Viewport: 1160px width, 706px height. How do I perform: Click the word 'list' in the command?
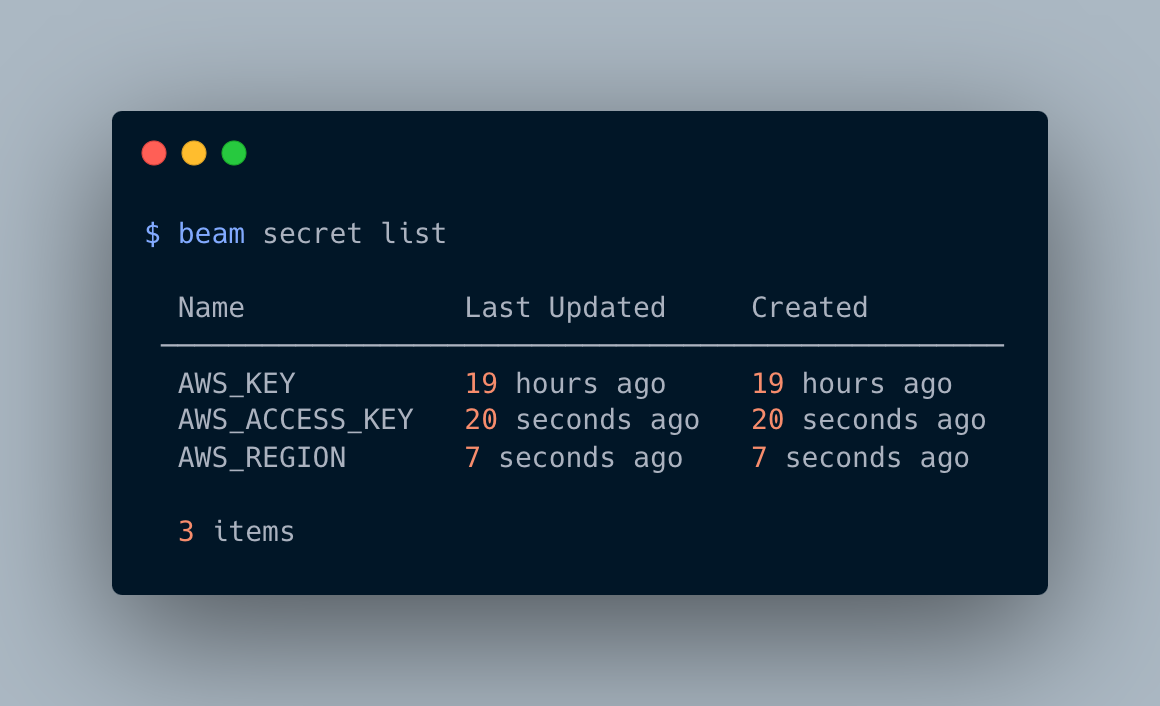coord(414,234)
